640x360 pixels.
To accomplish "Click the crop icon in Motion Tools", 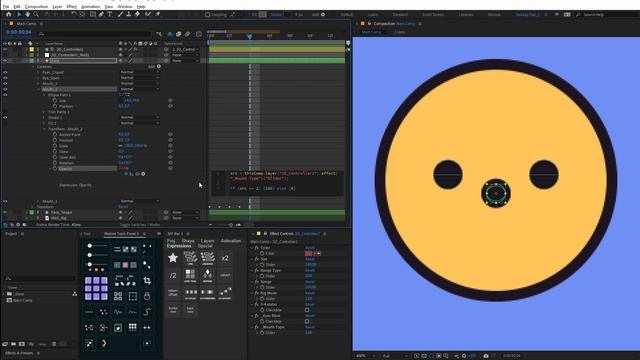I will [147, 280].
